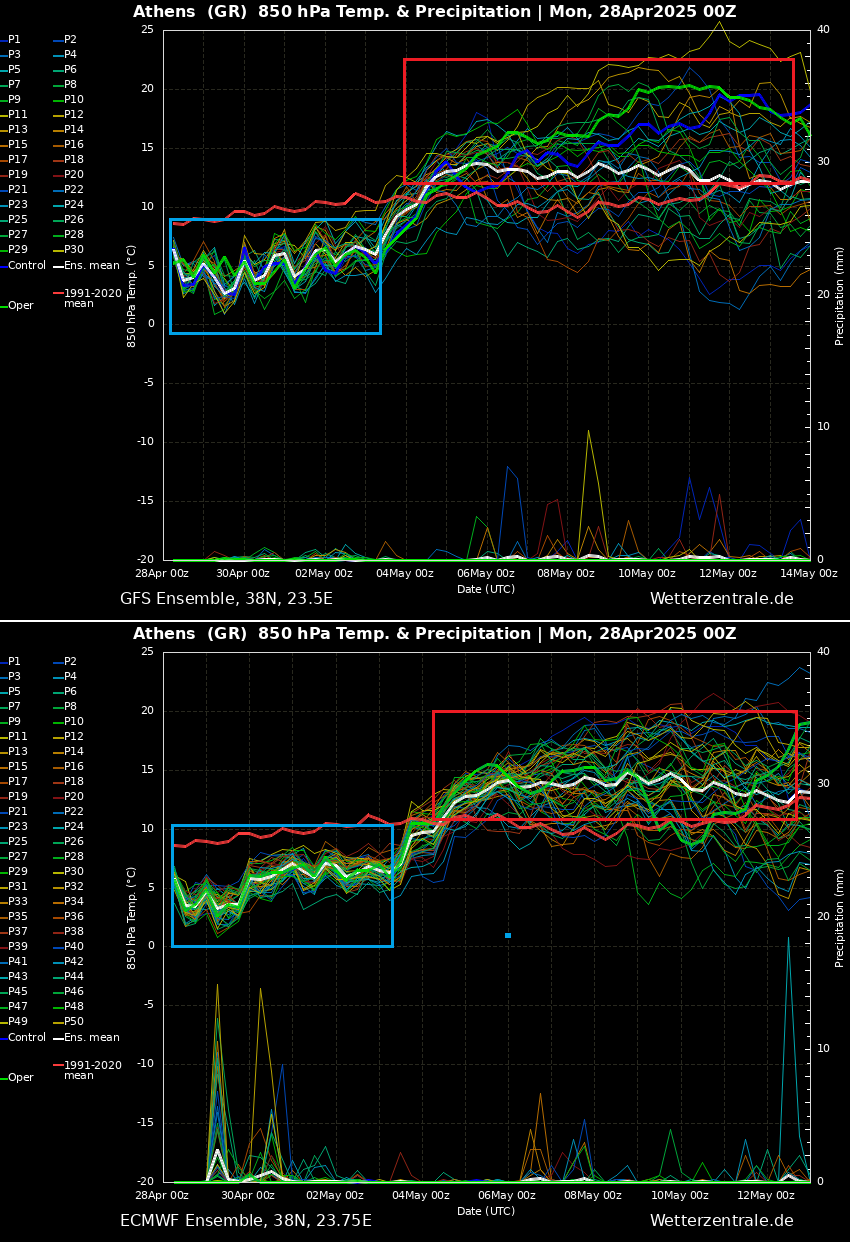Select the Oper legend entry in the GFS chart
The height and width of the screenshot is (1242, 852).
(20, 306)
